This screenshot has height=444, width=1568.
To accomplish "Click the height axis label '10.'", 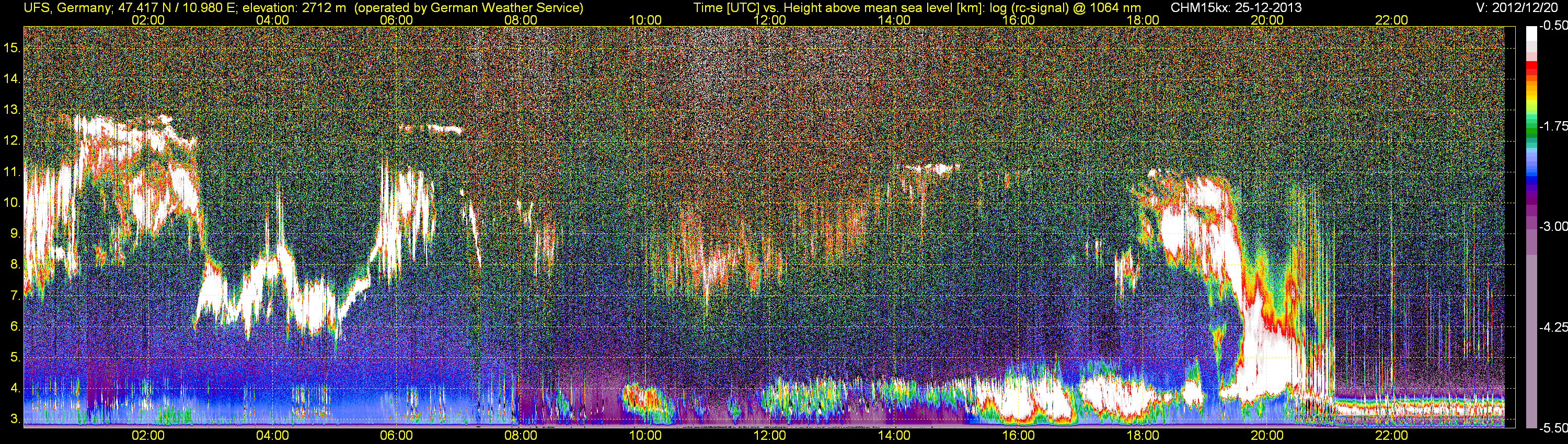I will tap(12, 203).
